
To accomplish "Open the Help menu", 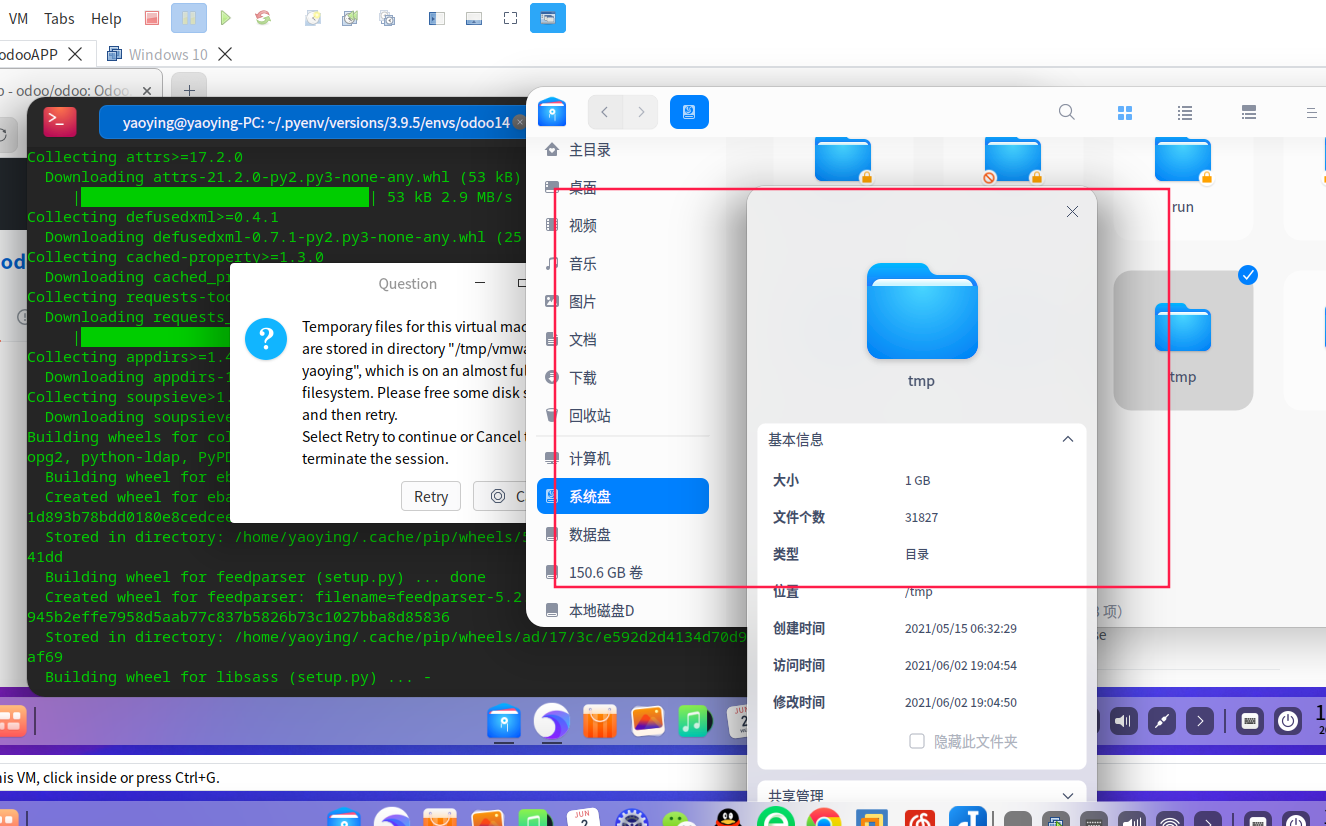I will tap(106, 18).
